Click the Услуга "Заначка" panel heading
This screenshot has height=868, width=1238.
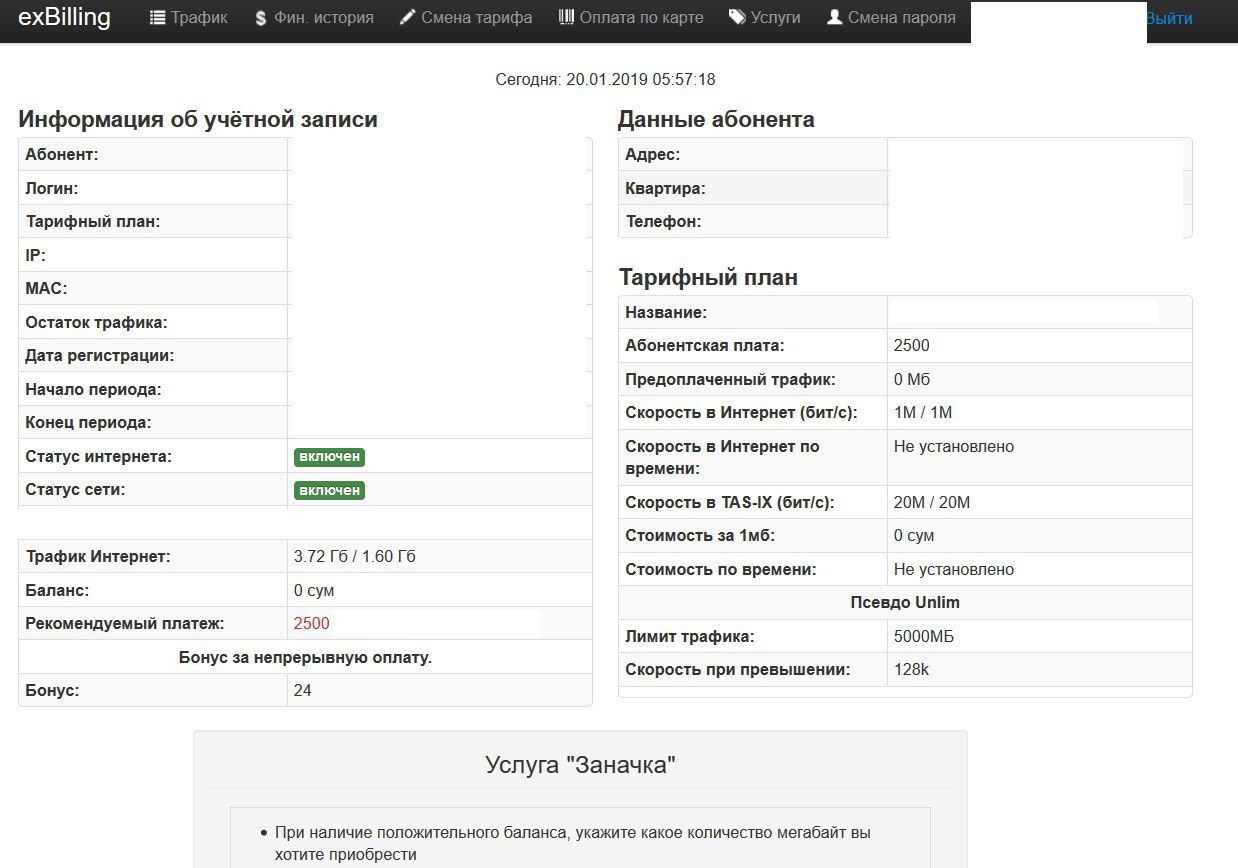tap(580, 766)
